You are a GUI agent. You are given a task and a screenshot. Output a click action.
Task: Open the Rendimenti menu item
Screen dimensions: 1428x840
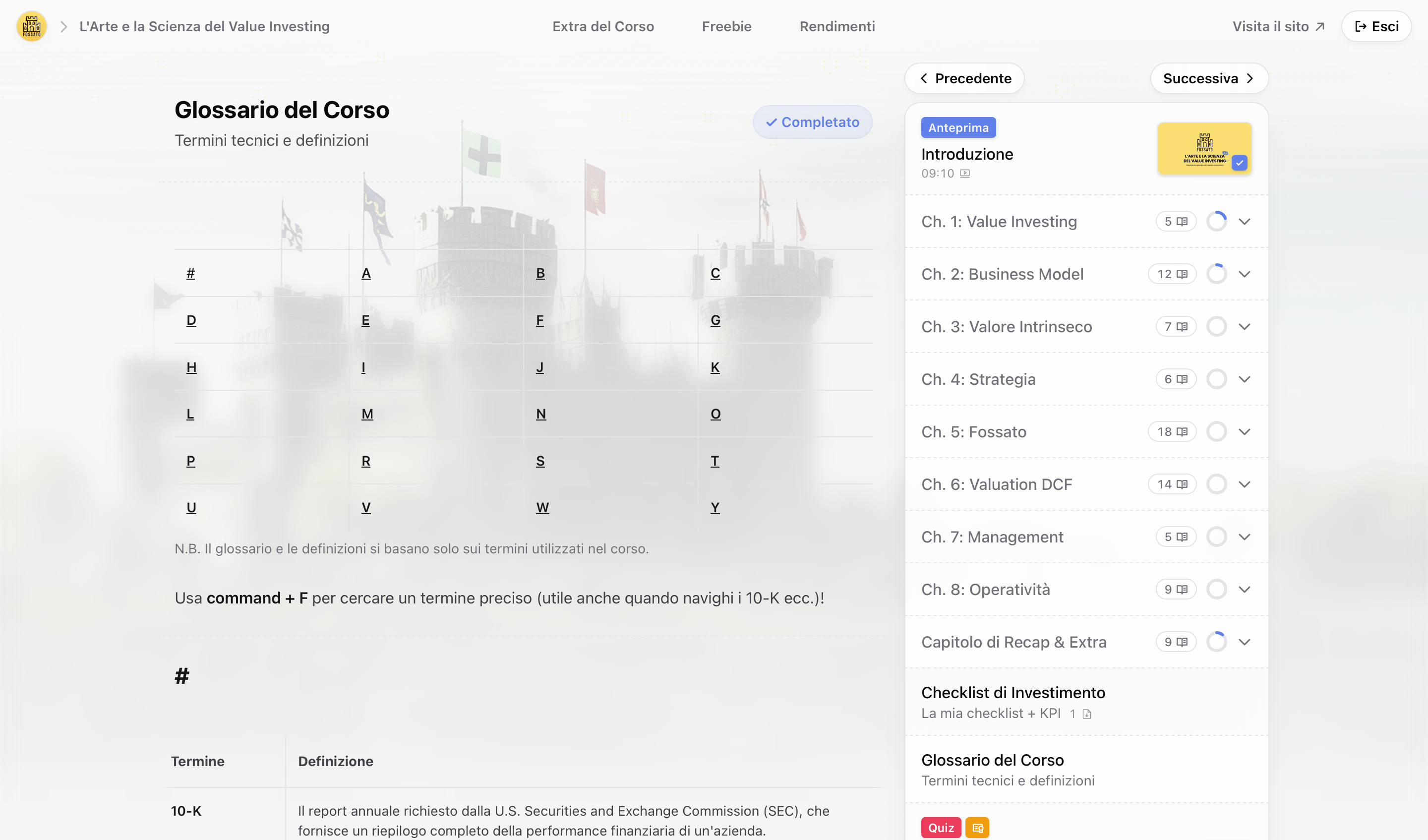click(836, 27)
